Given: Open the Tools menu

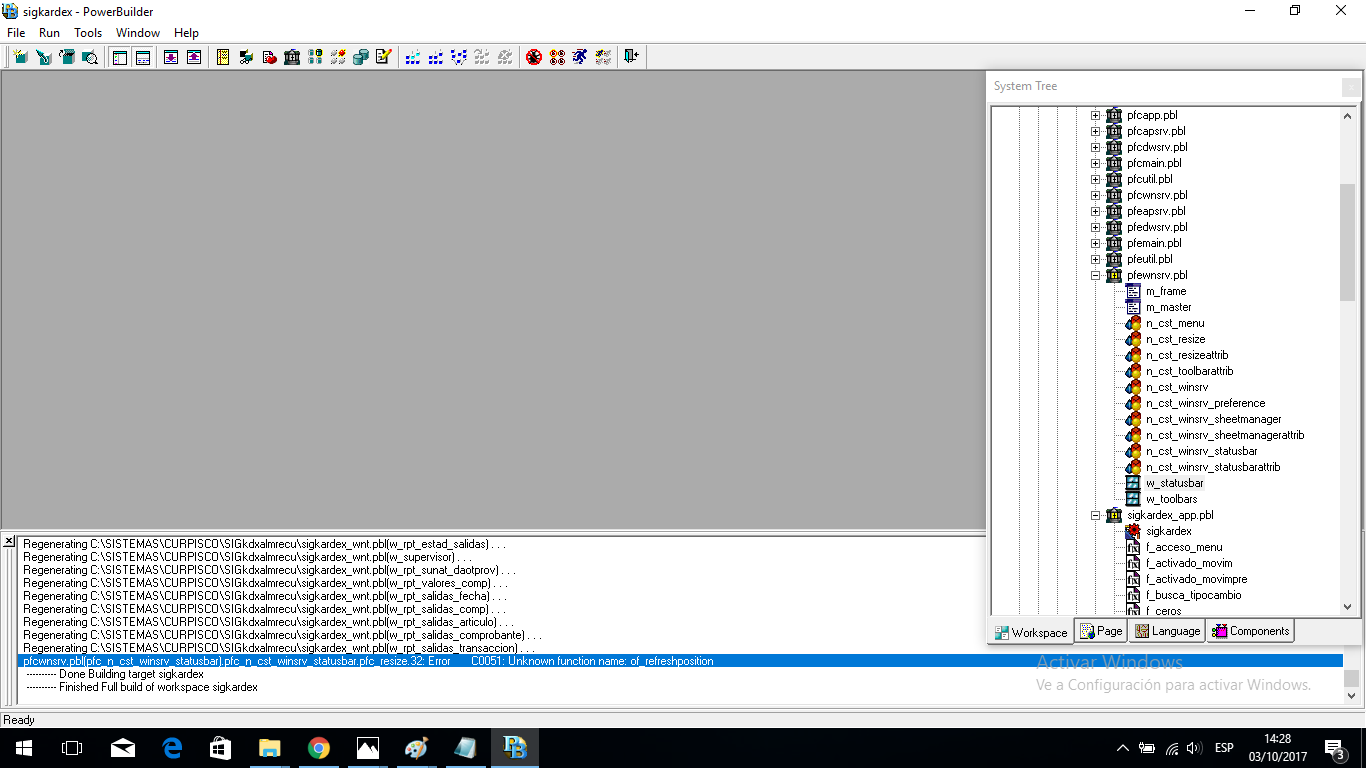Looking at the screenshot, I should tap(88, 33).
